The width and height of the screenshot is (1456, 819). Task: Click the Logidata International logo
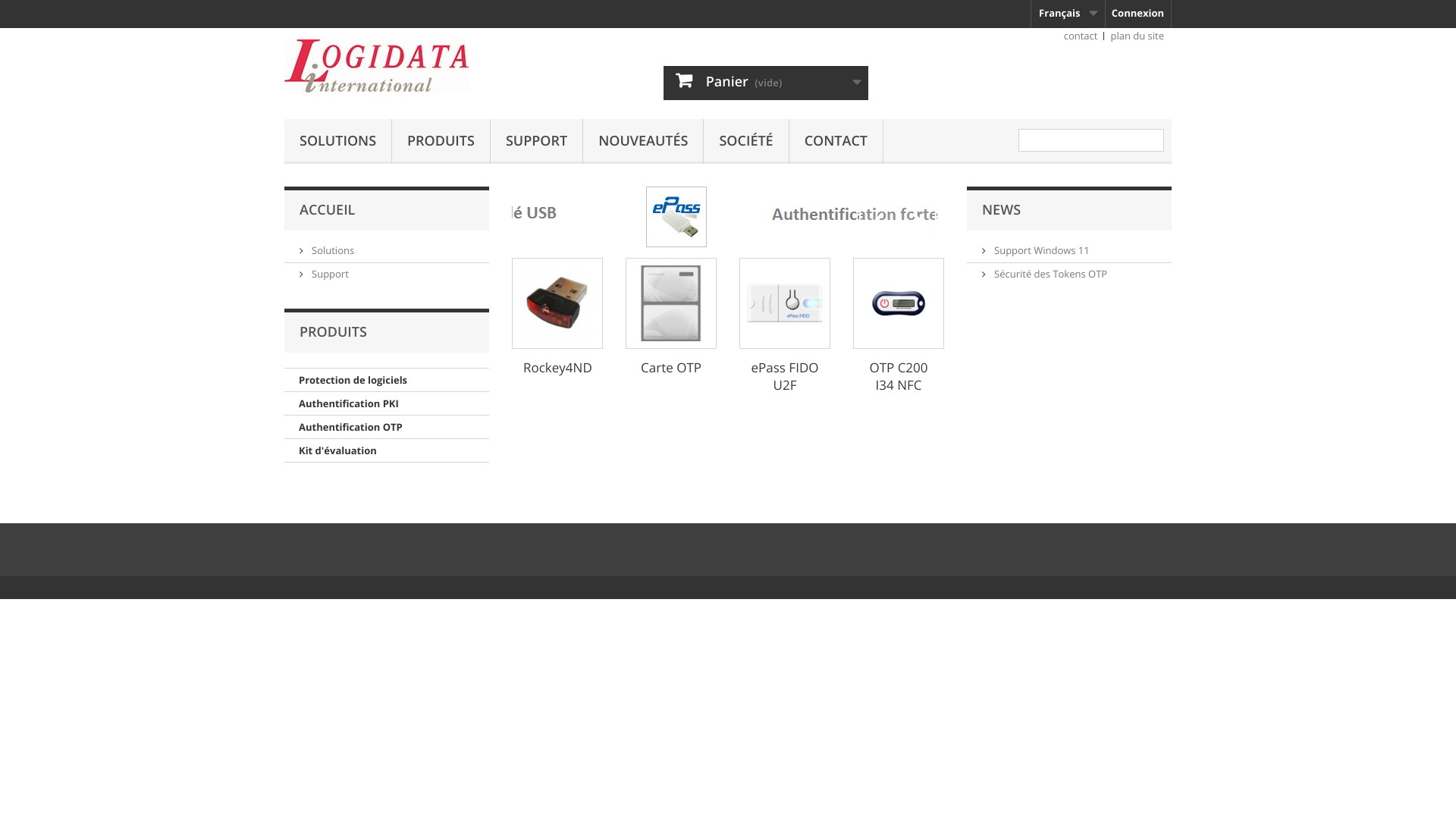[376, 66]
